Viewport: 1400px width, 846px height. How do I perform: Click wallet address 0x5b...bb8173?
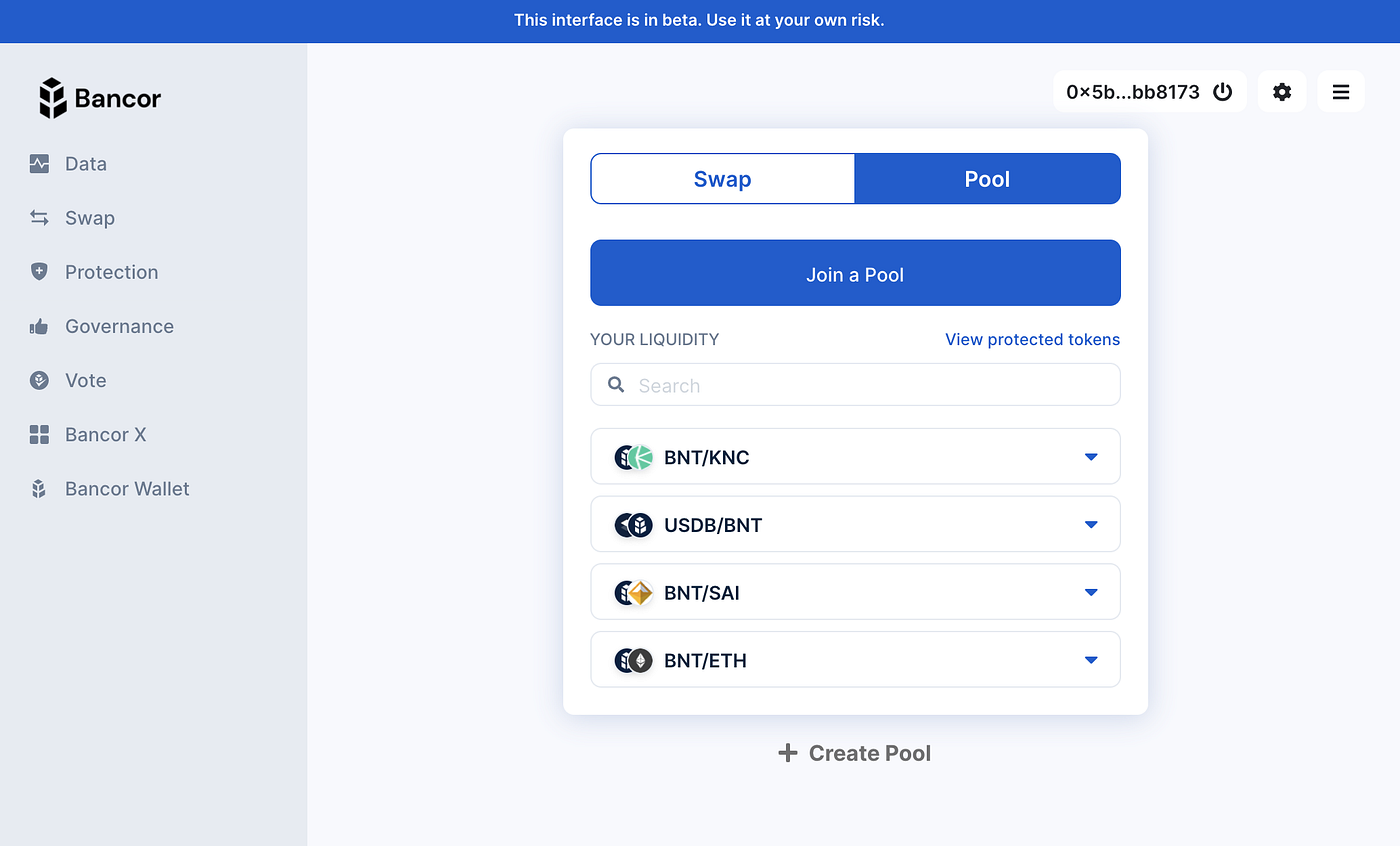point(1133,92)
